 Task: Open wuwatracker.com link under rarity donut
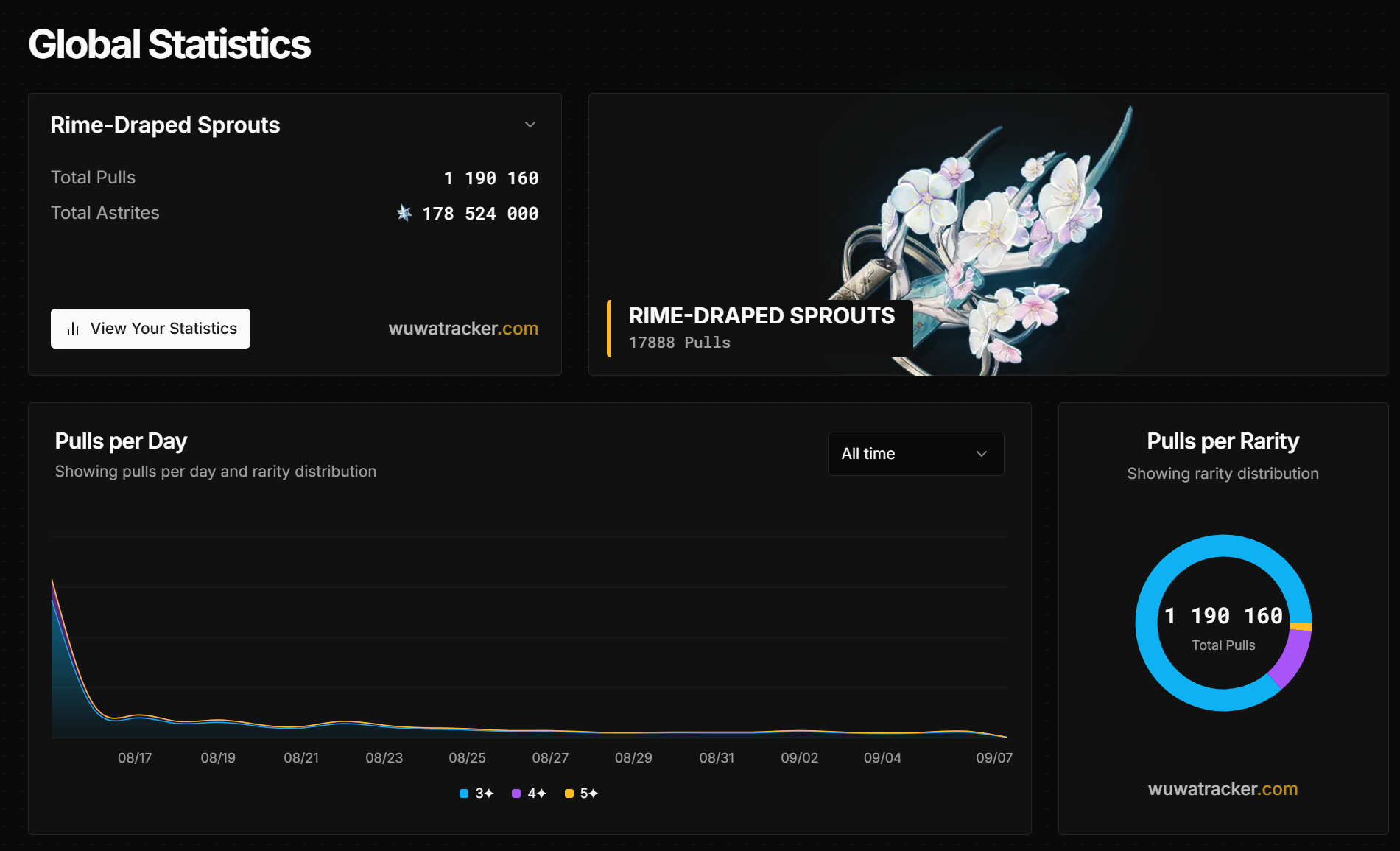(x=1223, y=789)
